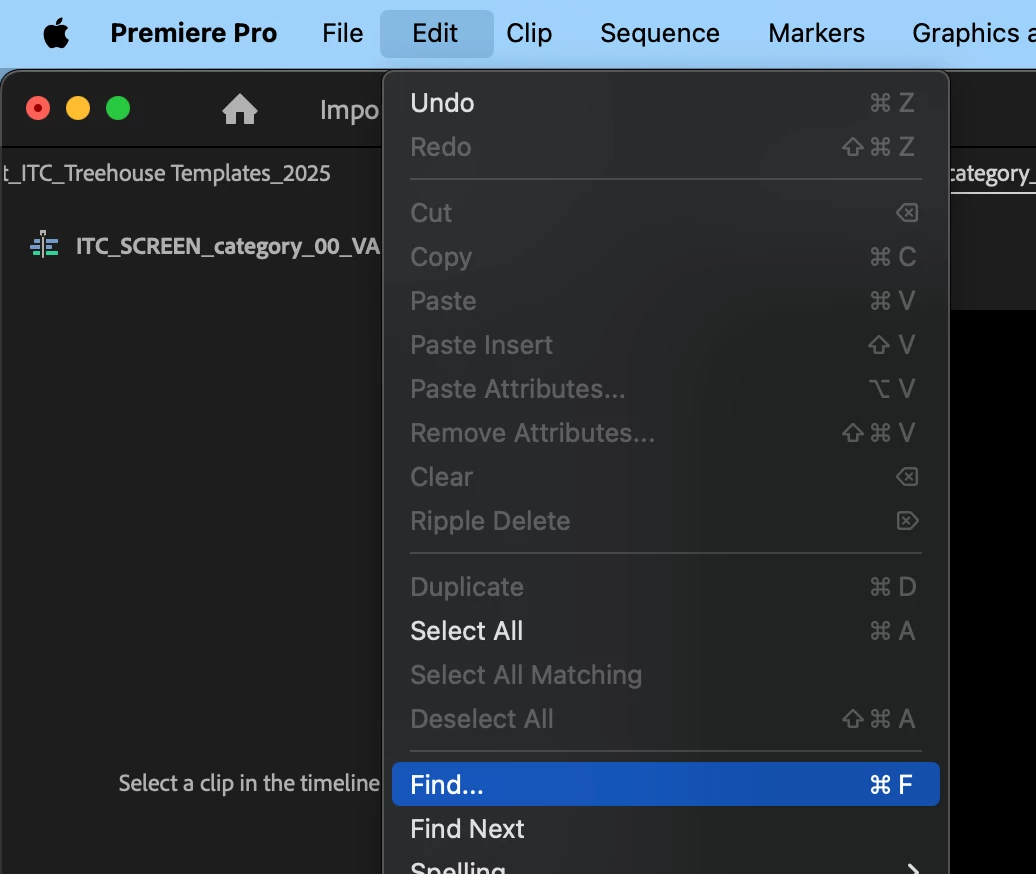This screenshot has width=1036, height=874.
Task: Switch to the Import tab
Action: [350, 110]
